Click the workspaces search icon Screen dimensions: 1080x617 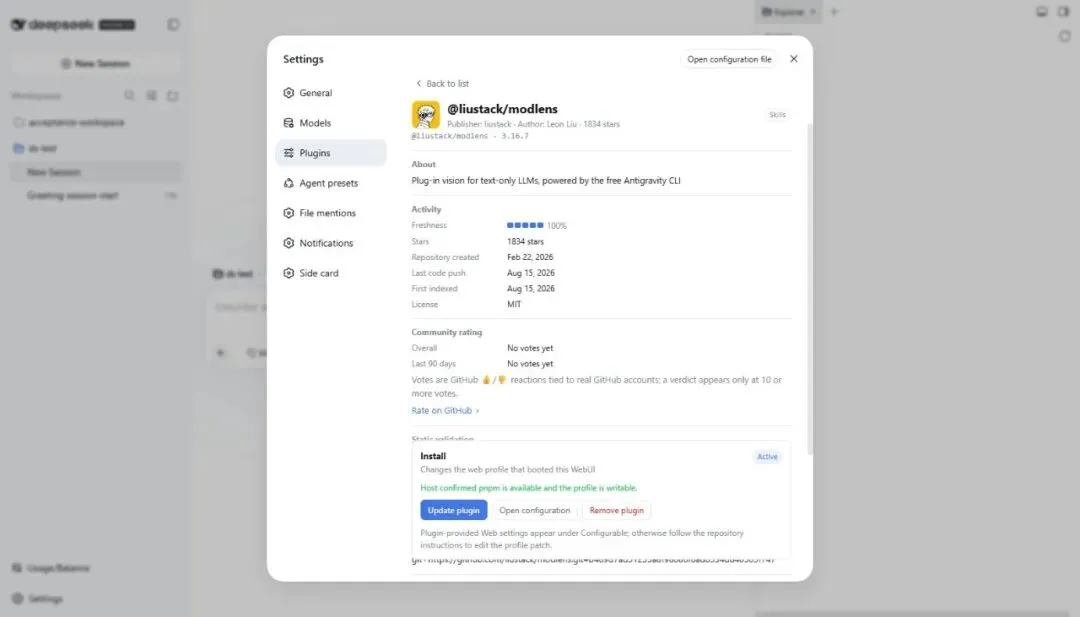[x=129, y=96]
